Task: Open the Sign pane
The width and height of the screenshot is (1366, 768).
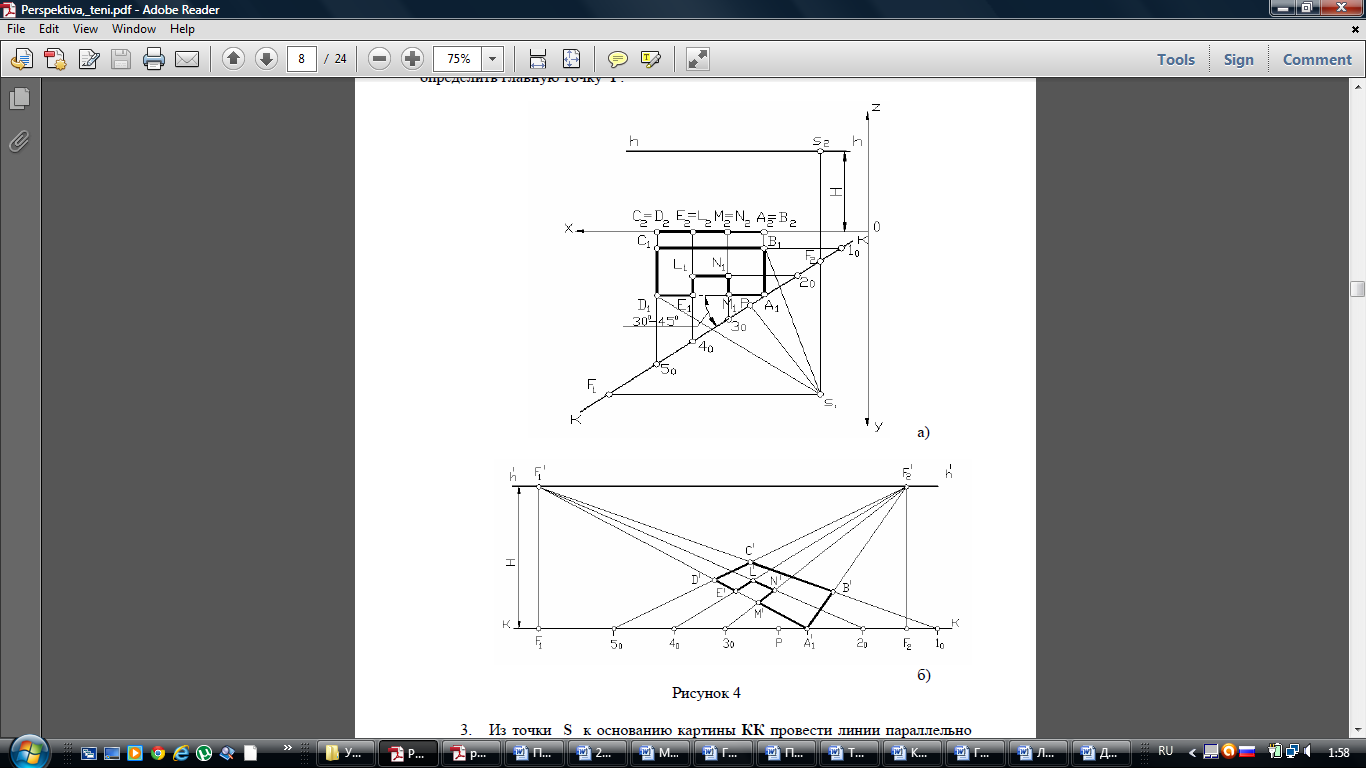Action: (1238, 59)
